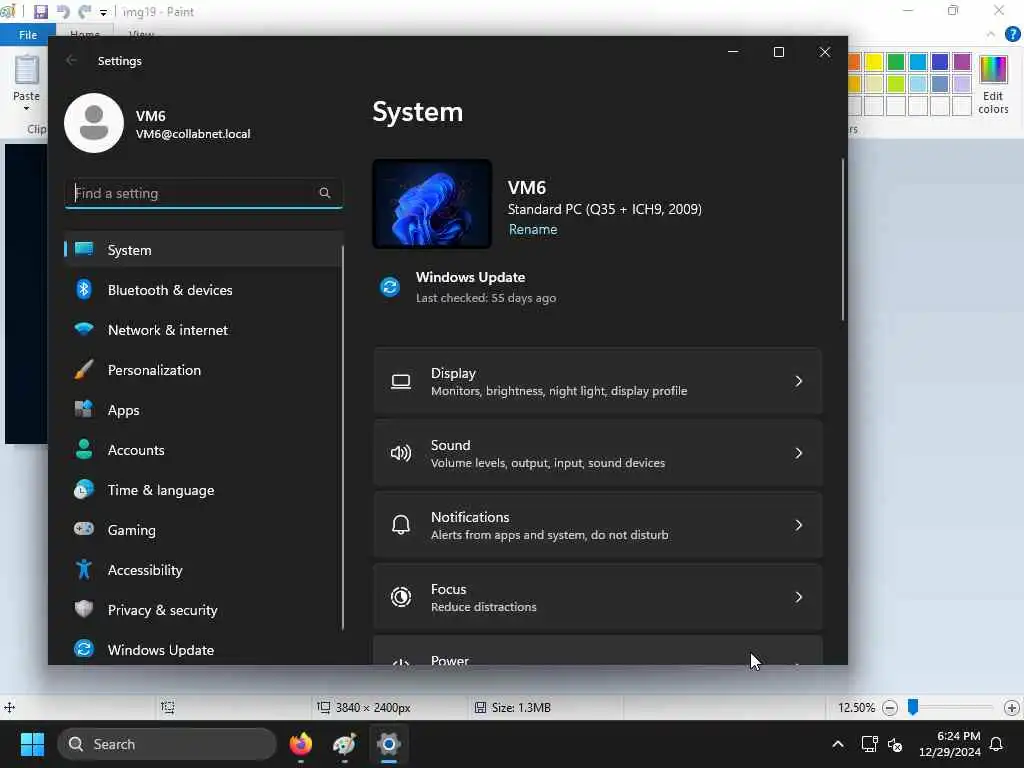
Task: Select the green color swatch in Paint
Action: pos(896,61)
